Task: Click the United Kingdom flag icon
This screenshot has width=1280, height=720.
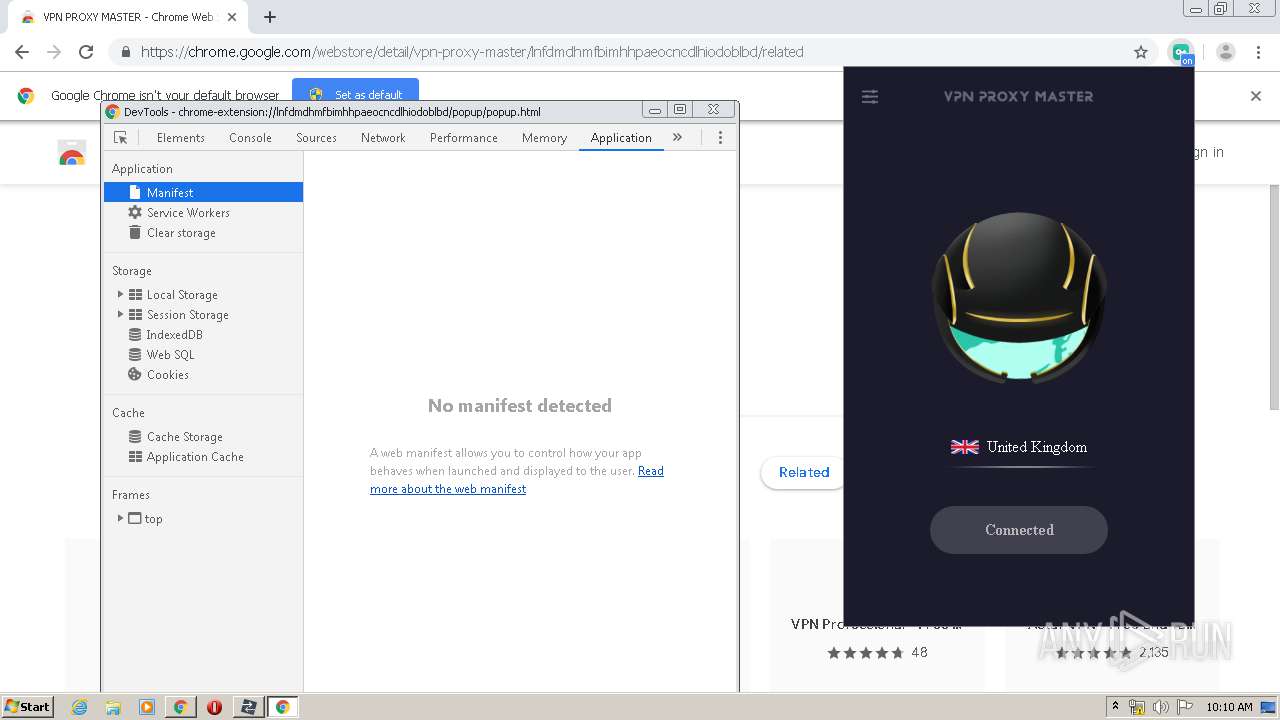Action: pyautogui.click(x=965, y=447)
